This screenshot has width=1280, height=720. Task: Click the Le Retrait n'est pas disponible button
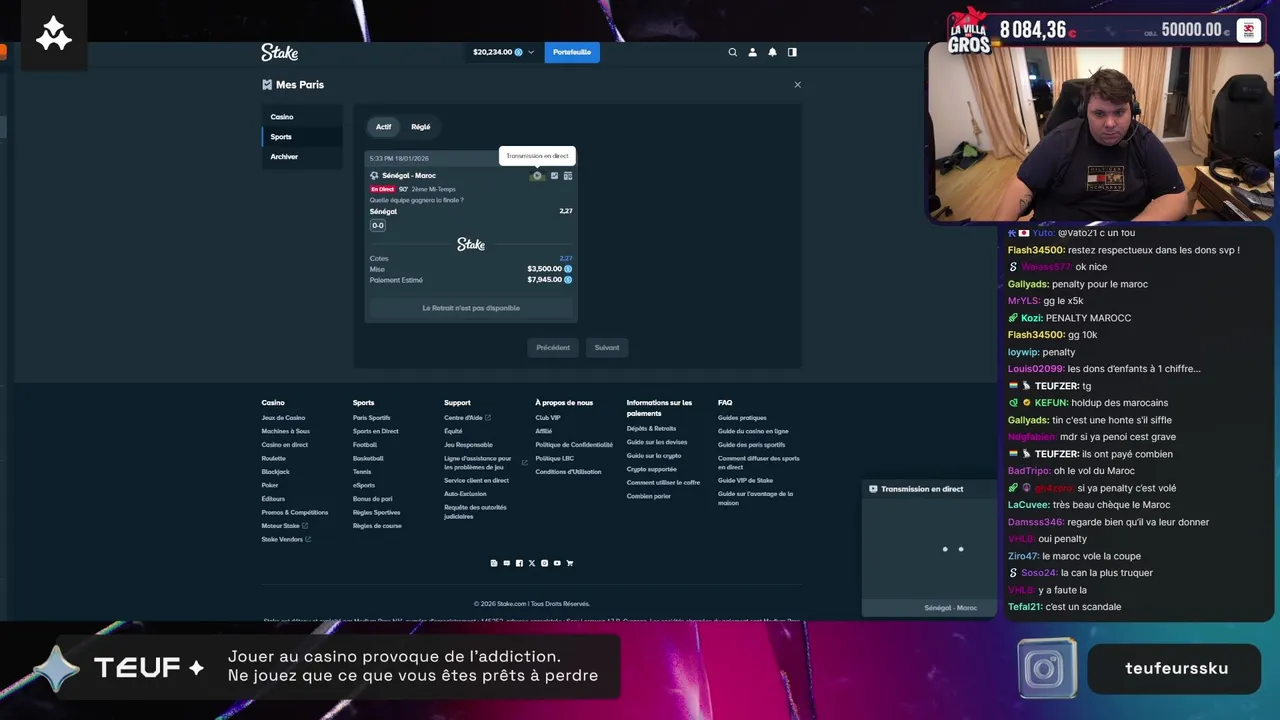click(x=471, y=308)
